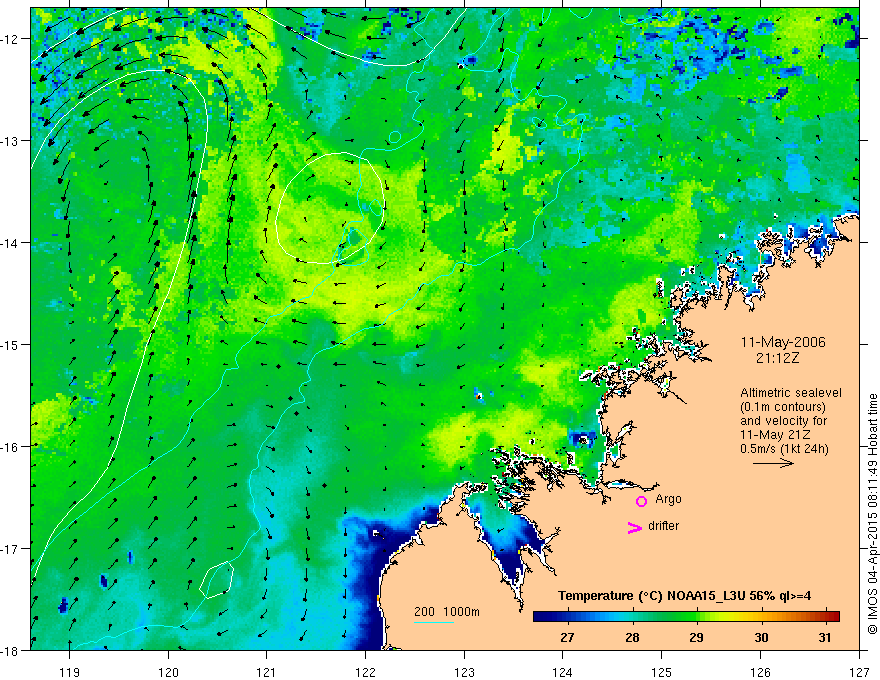880x680 pixels.
Task: Click the -12 latitude axis label
Action: point(10,39)
